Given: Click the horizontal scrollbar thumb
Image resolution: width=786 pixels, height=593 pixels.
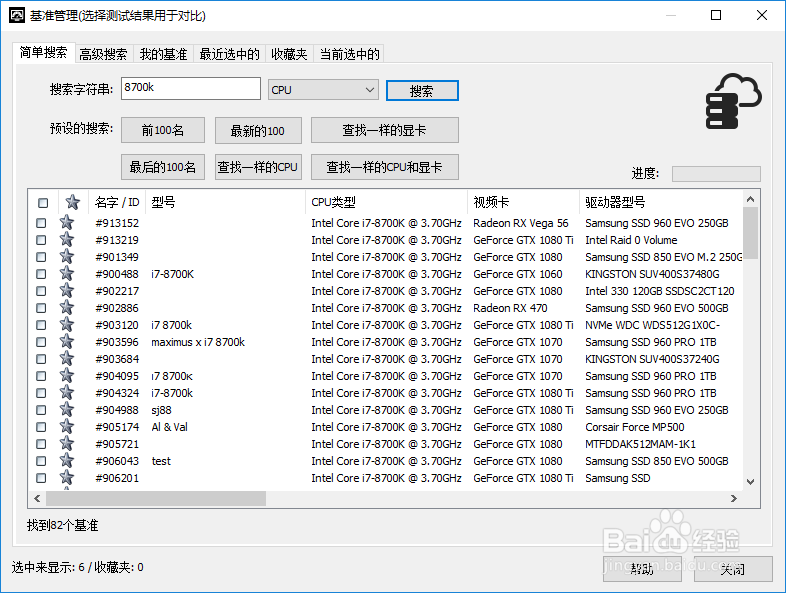Looking at the screenshot, I should [156, 498].
